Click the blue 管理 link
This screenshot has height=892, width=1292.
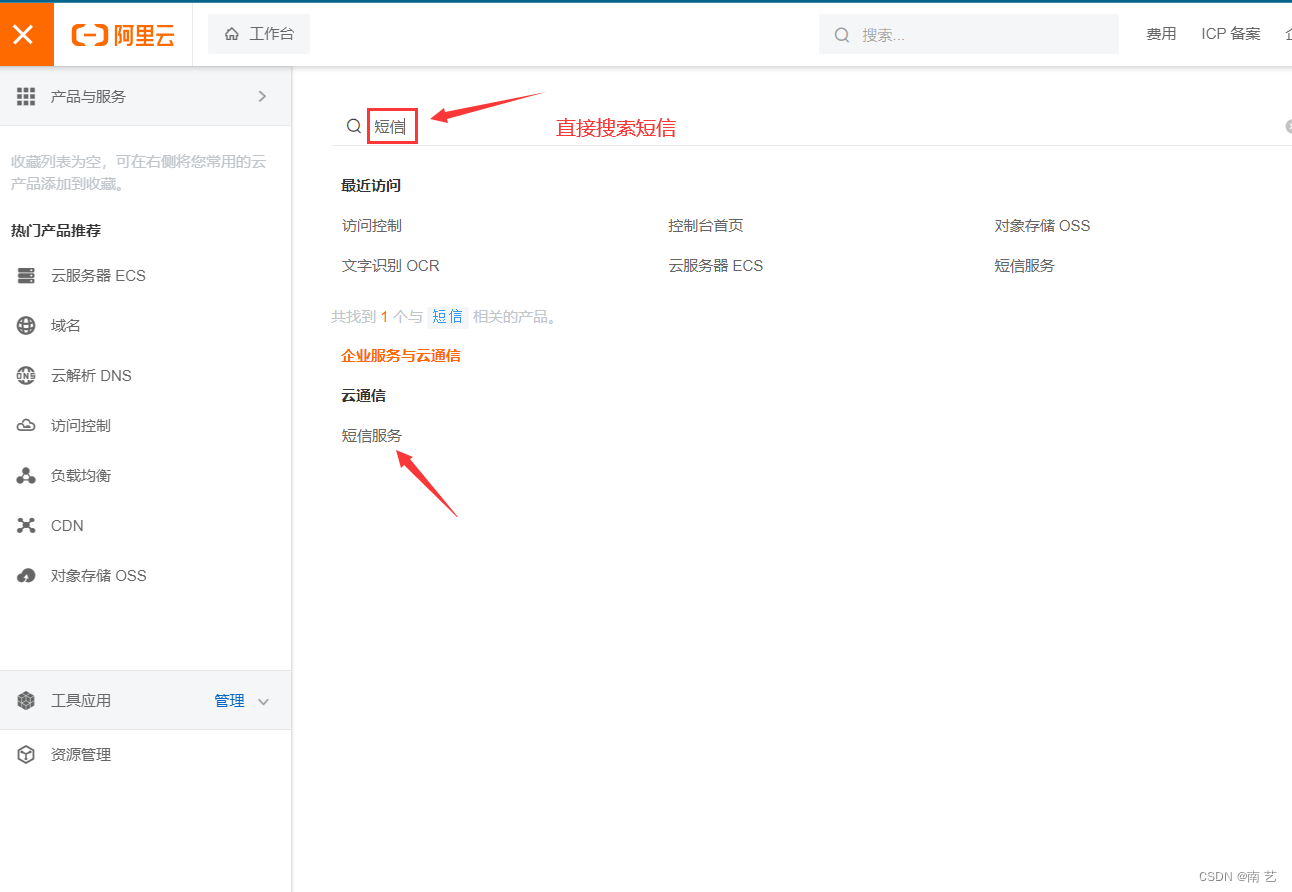click(x=229, y=701)
